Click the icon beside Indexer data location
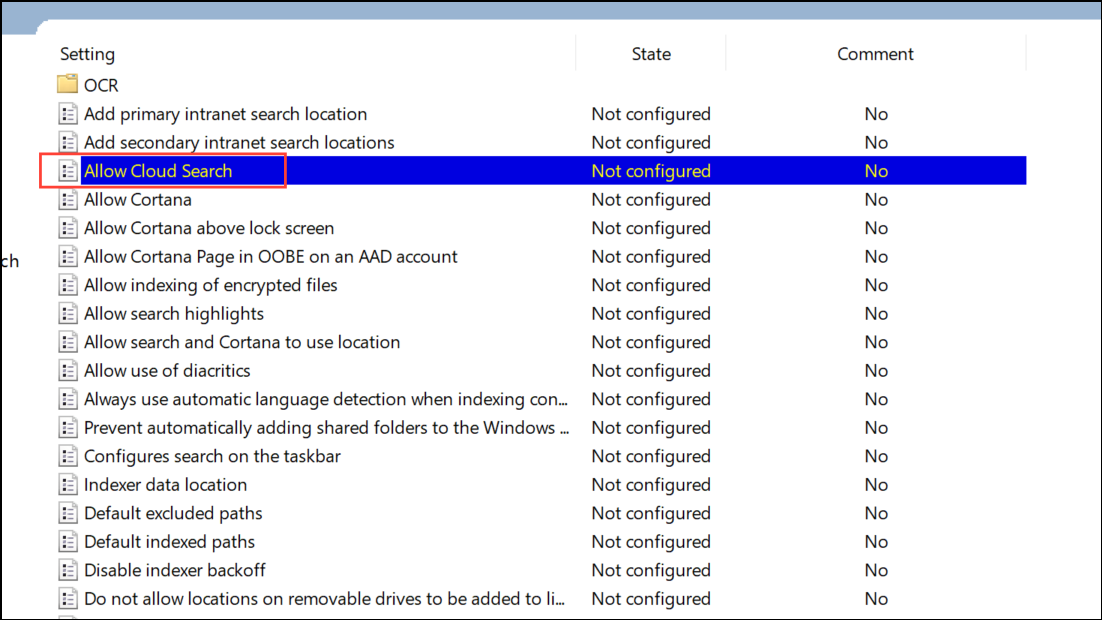1102x620 pixels. [x=68, y=485]
